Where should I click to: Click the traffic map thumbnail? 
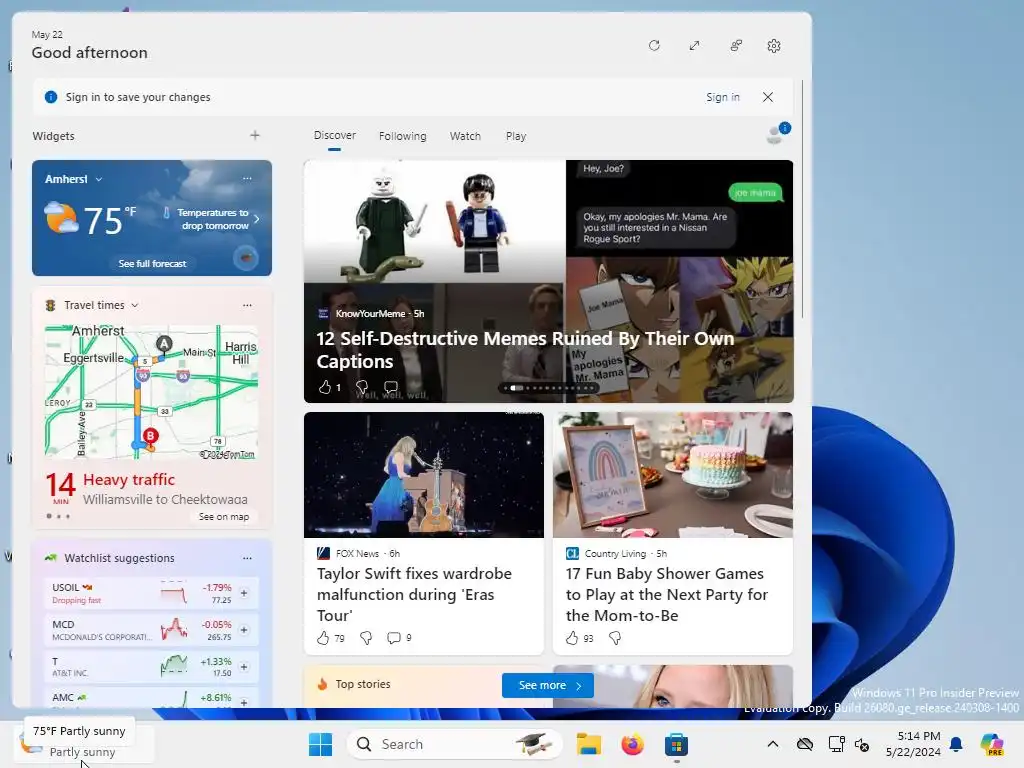pos(152,392)
